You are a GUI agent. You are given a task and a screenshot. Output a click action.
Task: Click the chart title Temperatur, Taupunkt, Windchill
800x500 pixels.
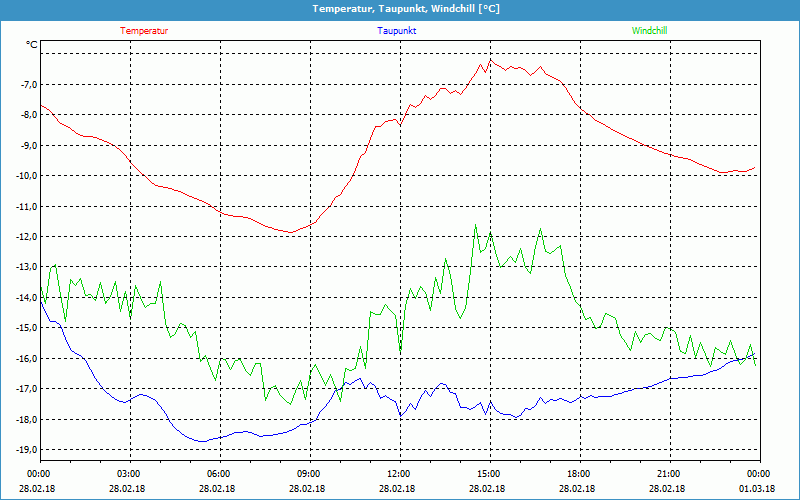[406, 9]
